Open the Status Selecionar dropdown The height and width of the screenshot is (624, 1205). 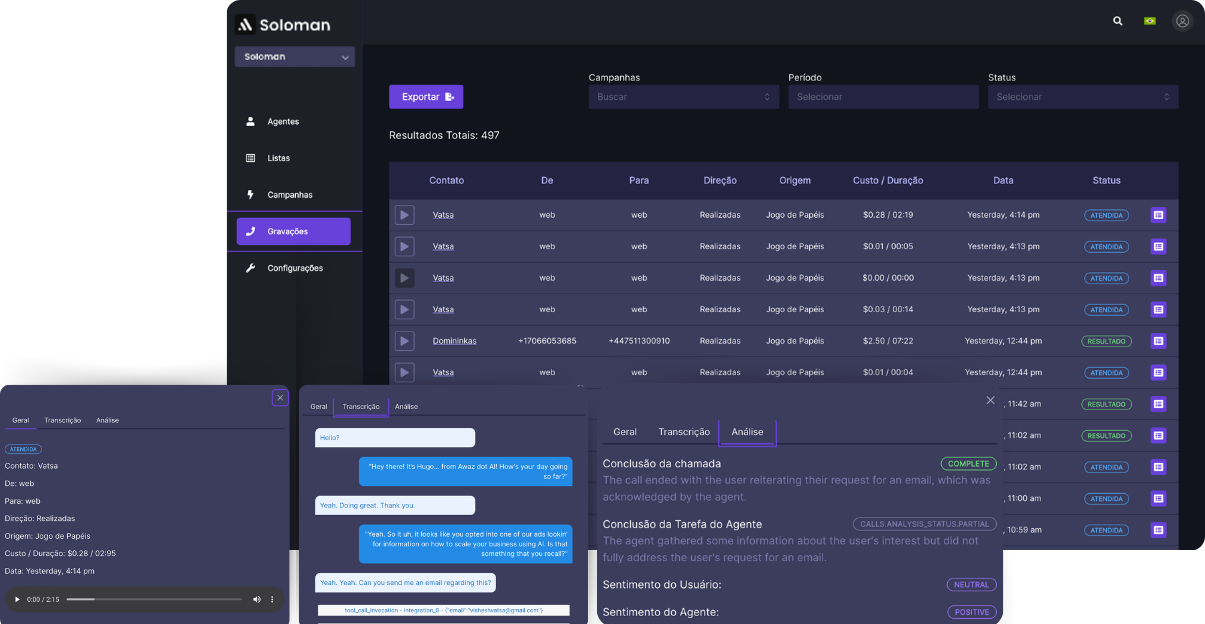pos(1082,97)
